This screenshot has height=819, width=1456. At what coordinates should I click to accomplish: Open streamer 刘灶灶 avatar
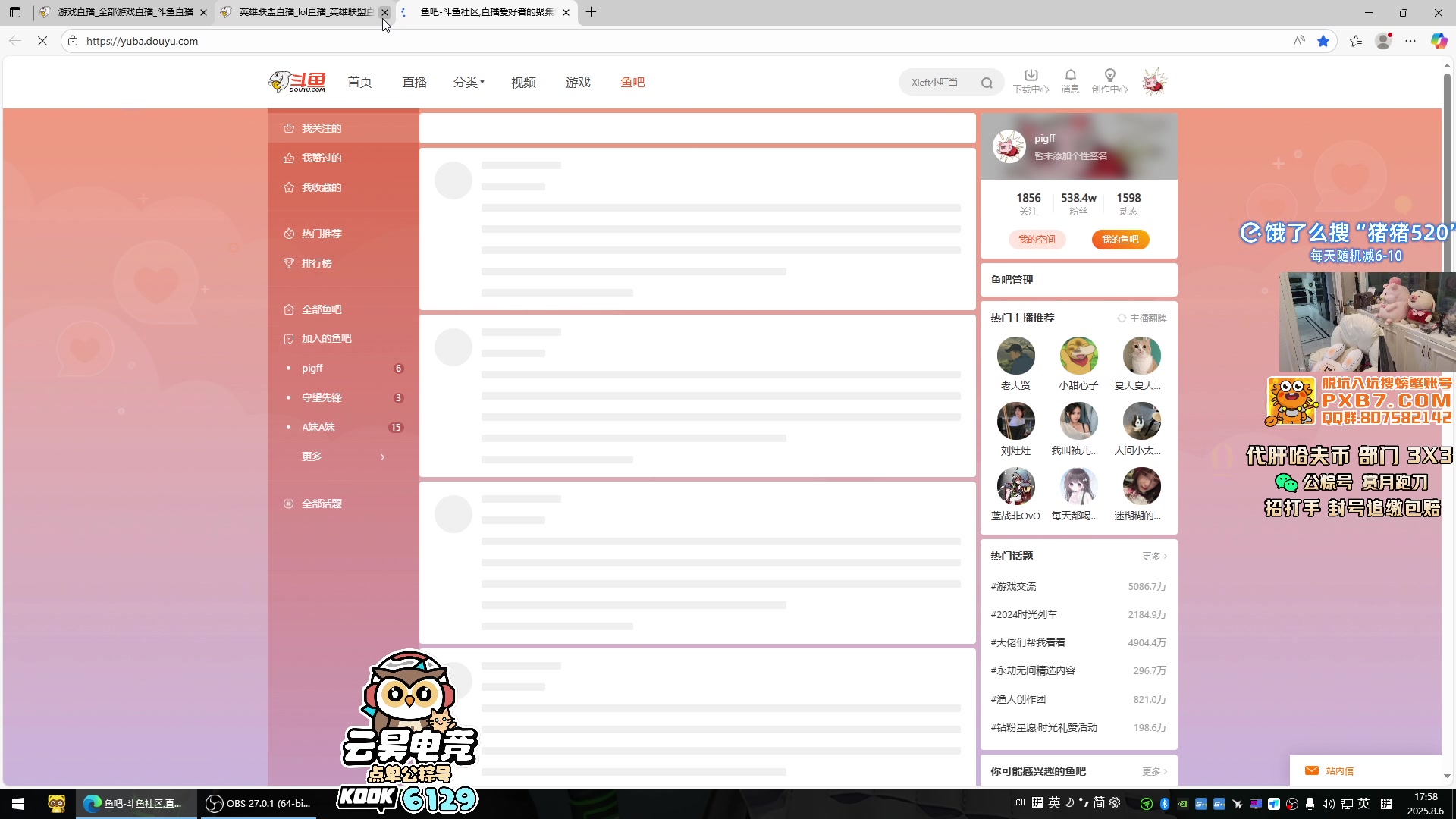click(1015, 421)
